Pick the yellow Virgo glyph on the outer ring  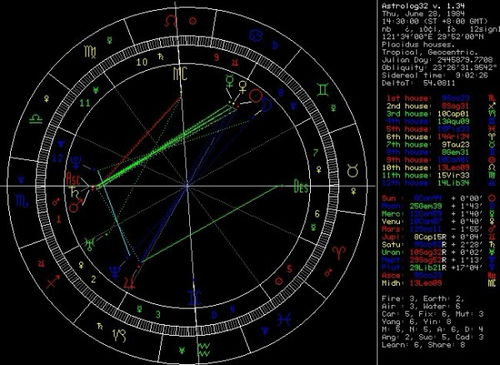click(x=90, y=52)
